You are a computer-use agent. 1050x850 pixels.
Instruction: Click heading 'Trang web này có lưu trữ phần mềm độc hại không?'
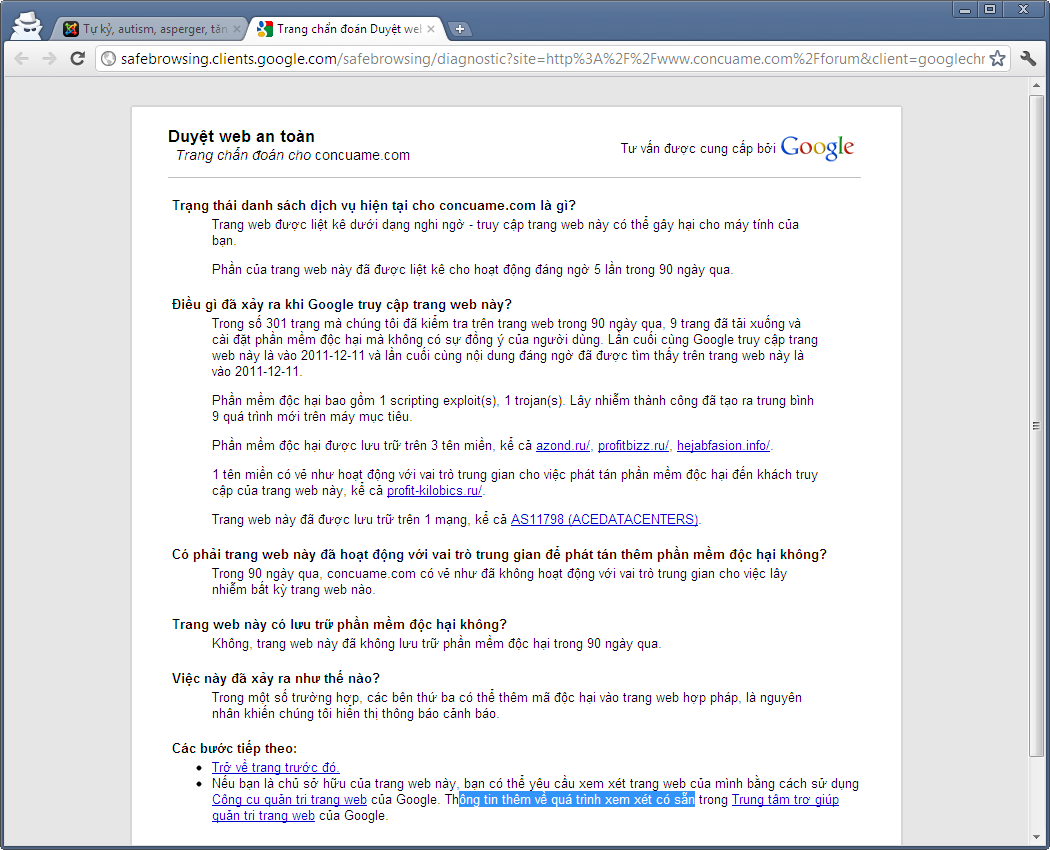(340, 624)
